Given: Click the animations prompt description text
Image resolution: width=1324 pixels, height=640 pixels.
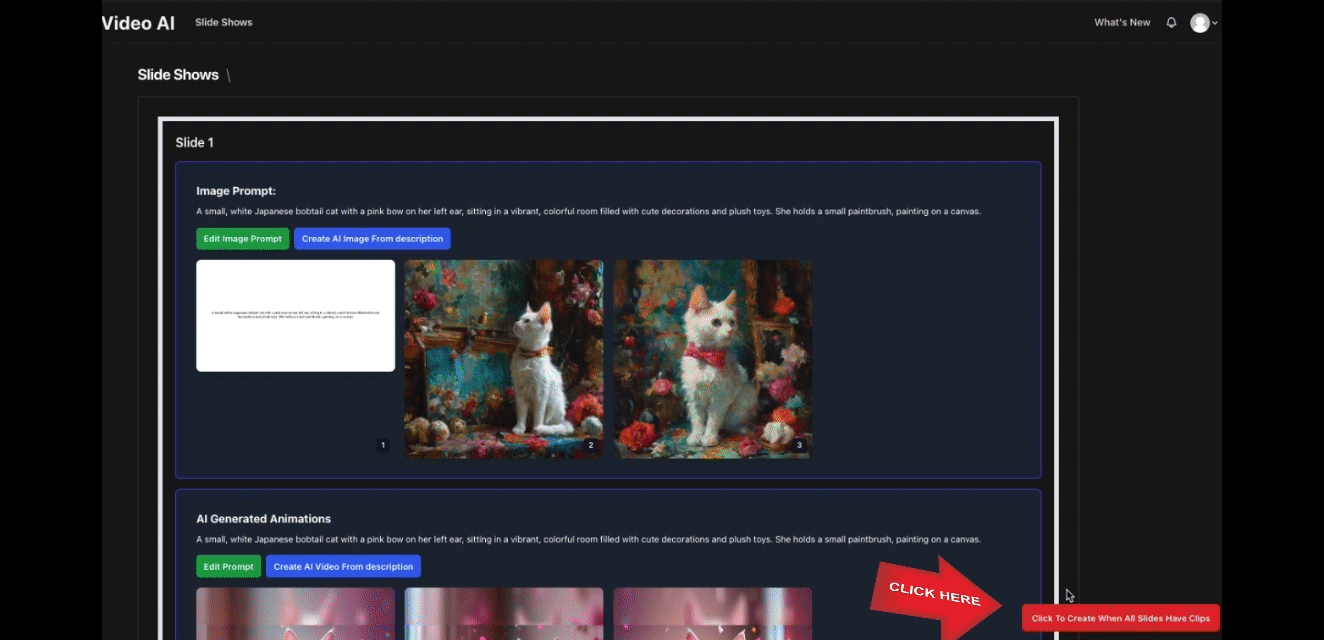Looking at the screenshot, I should click(589, 539).
